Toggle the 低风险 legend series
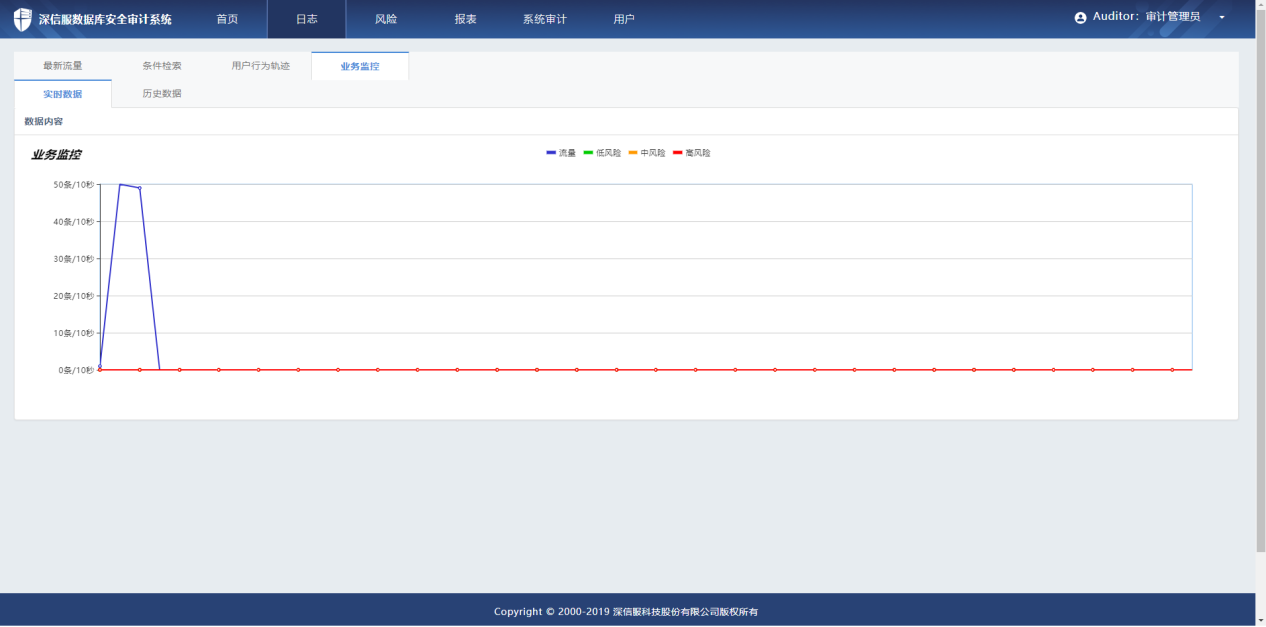Image resolution: width=1266 pixels, height=627 pixels. tap(602, 153)
